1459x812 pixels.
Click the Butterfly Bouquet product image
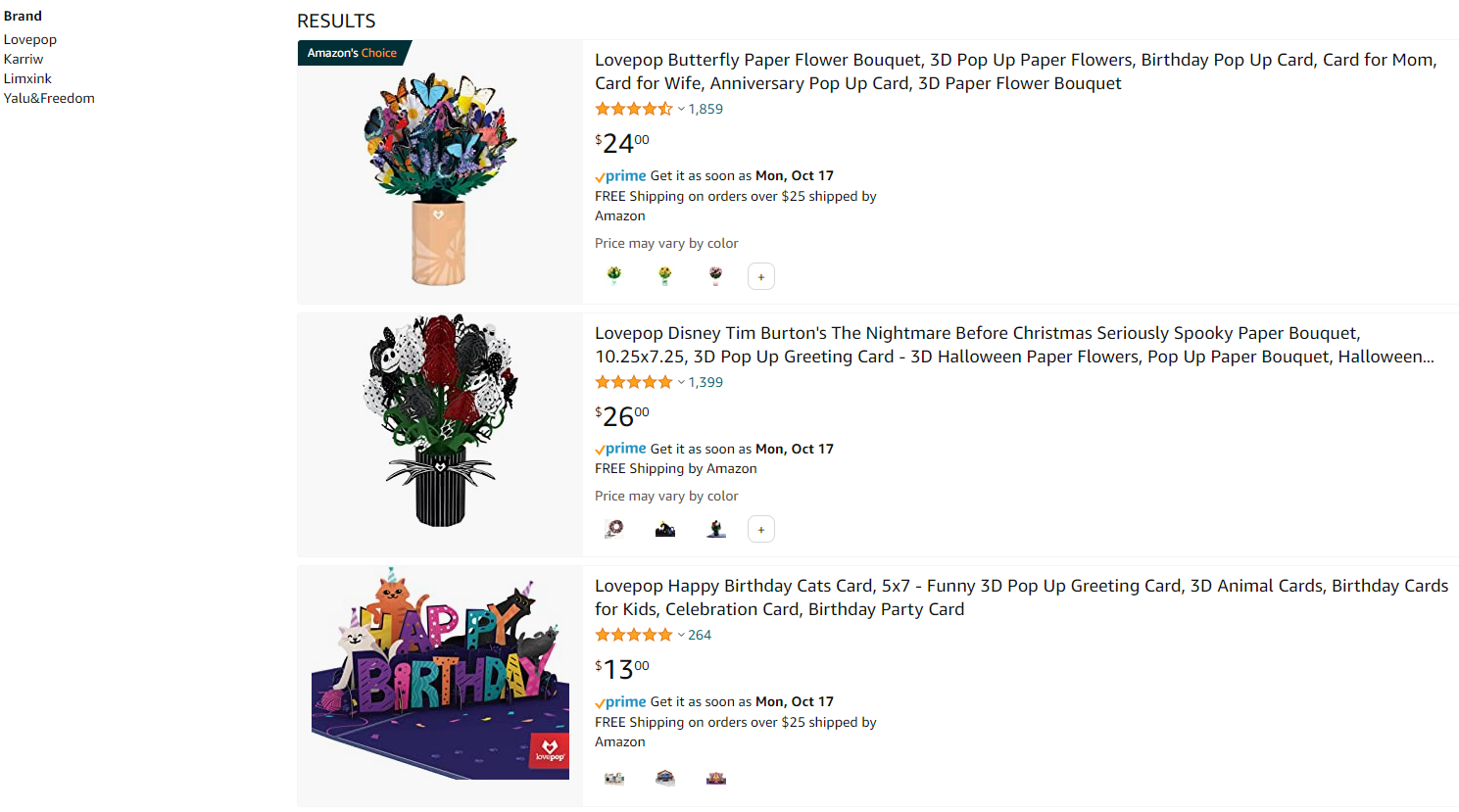[440, 176]
